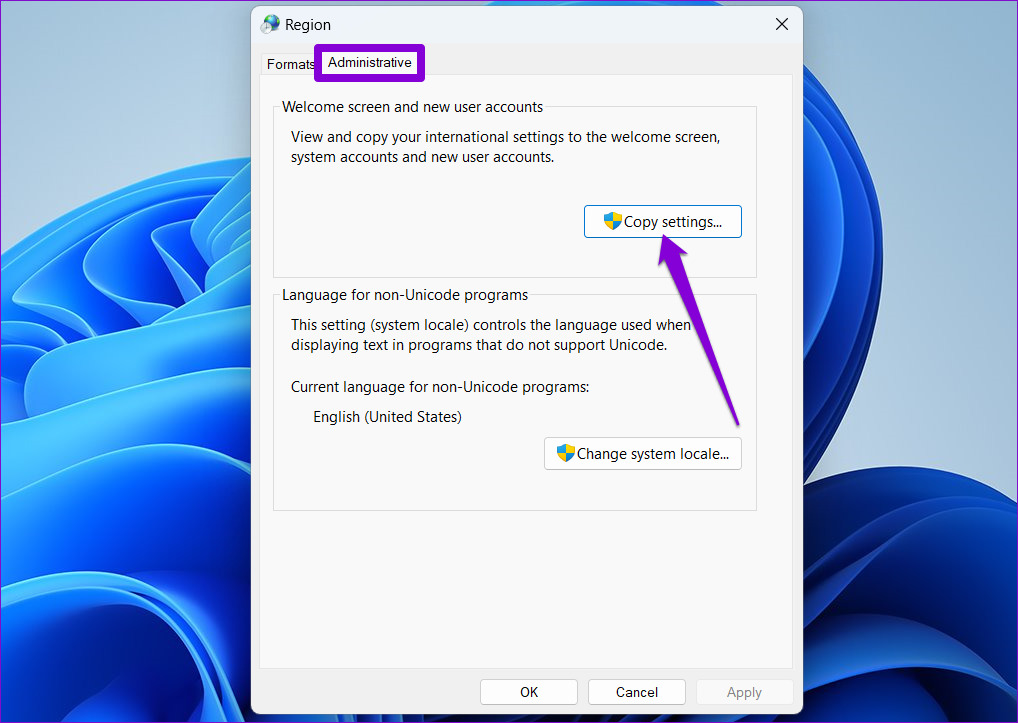Switch to the Formats tab
Image resolution: width=1018 pixels, height=723 pixels.
click(289, 64)
